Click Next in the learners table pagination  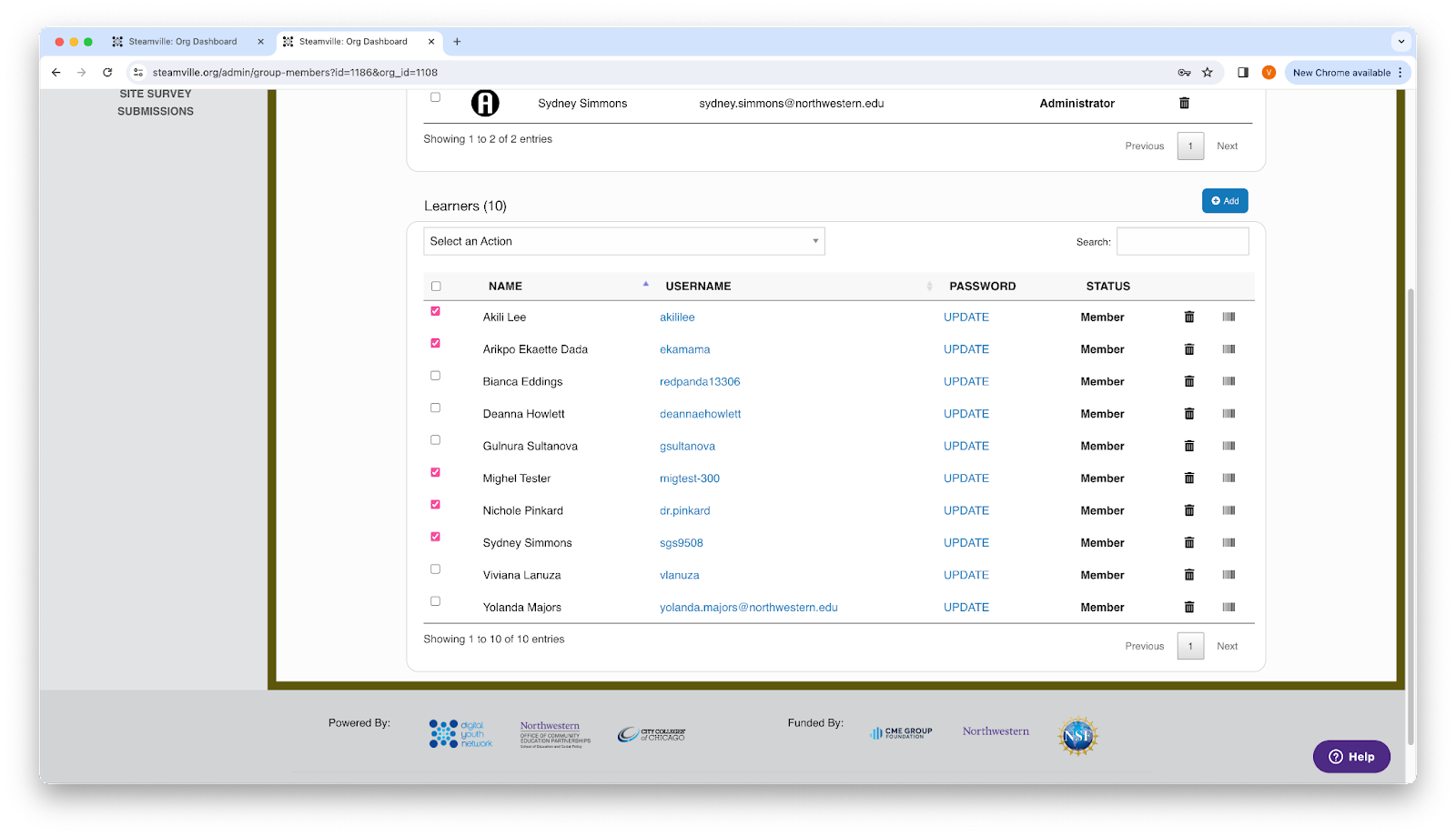pos(1227,646)
